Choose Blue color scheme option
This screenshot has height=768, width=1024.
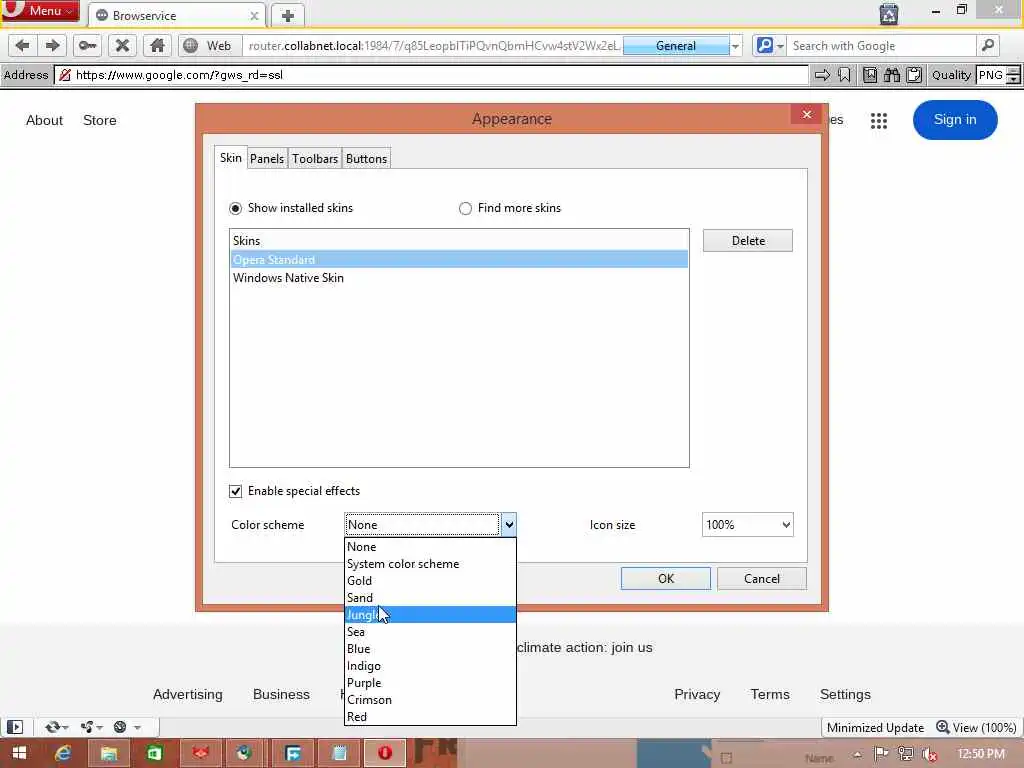coord(430,648)
